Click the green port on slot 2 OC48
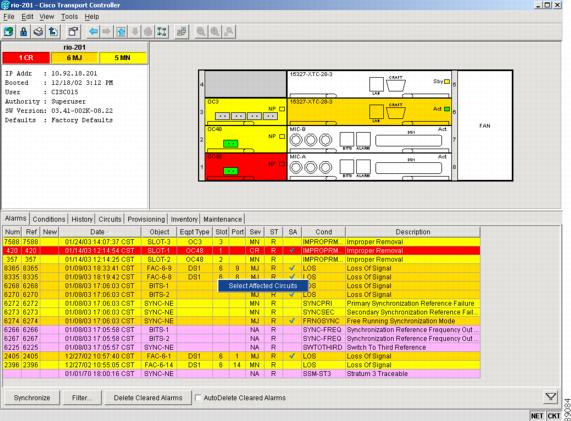 tap(231, 143)
